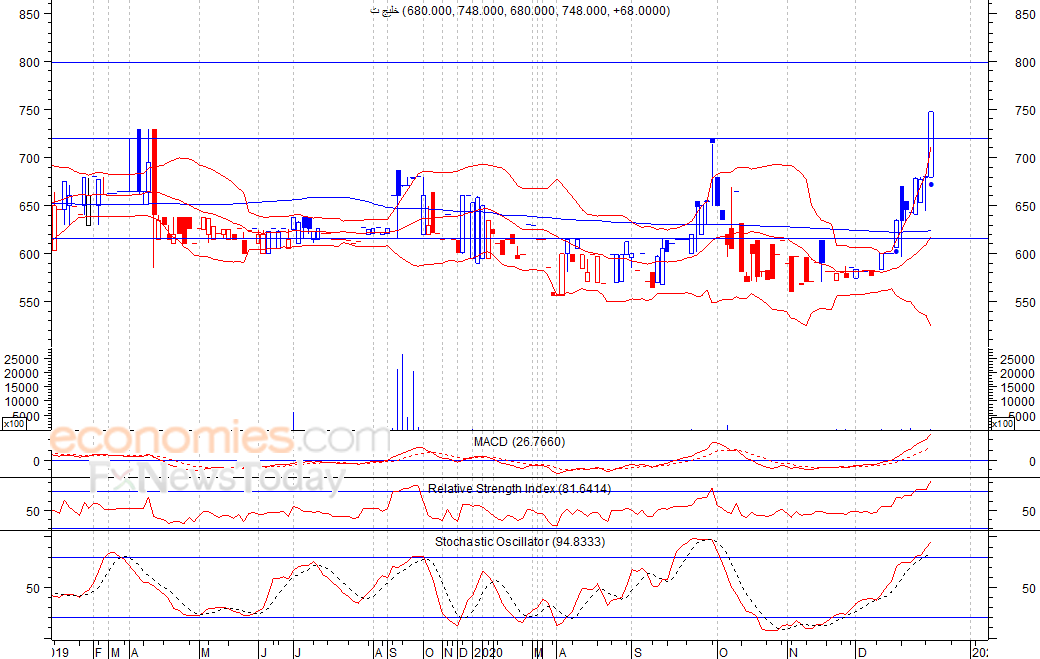Image resolution: width=1040 pixels, height=659 pixels.
Task: Click the Stochastic Oscillator (94.8333) label
Action: pyautogui.click(x=519, y=542)
